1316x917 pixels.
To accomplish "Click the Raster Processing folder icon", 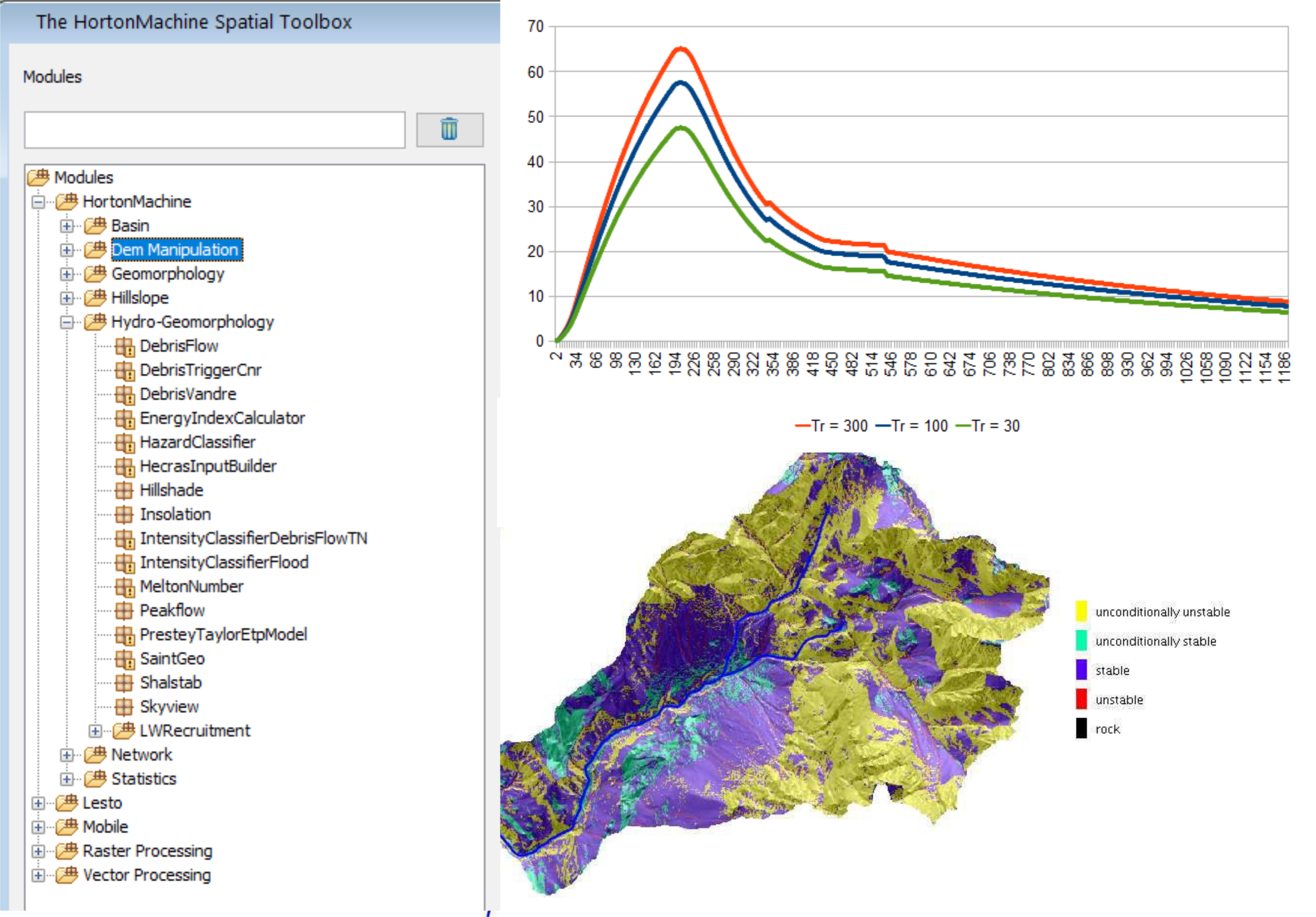I will (x=67, y=851).
